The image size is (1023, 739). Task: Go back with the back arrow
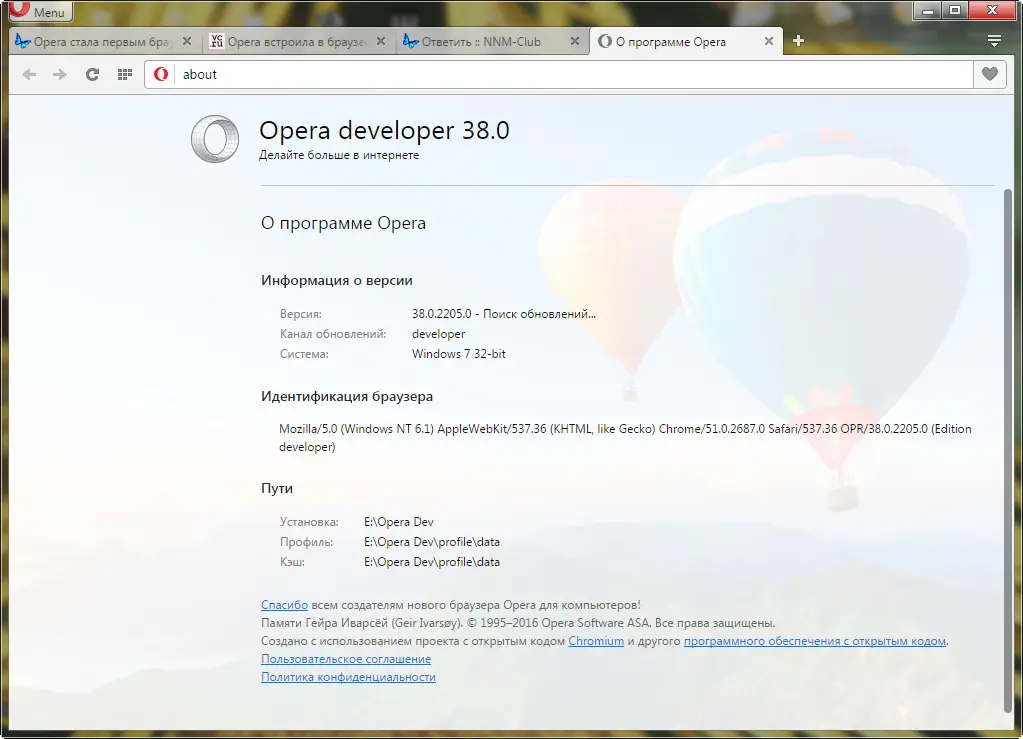(29, 74)
